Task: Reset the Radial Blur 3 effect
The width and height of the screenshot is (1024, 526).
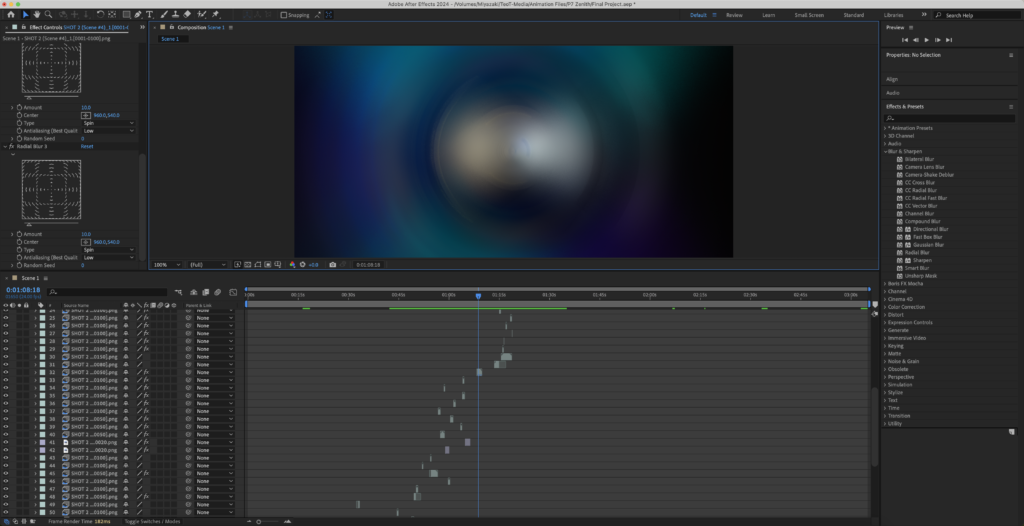Action: pyautogui.click(x=87, y=146)
